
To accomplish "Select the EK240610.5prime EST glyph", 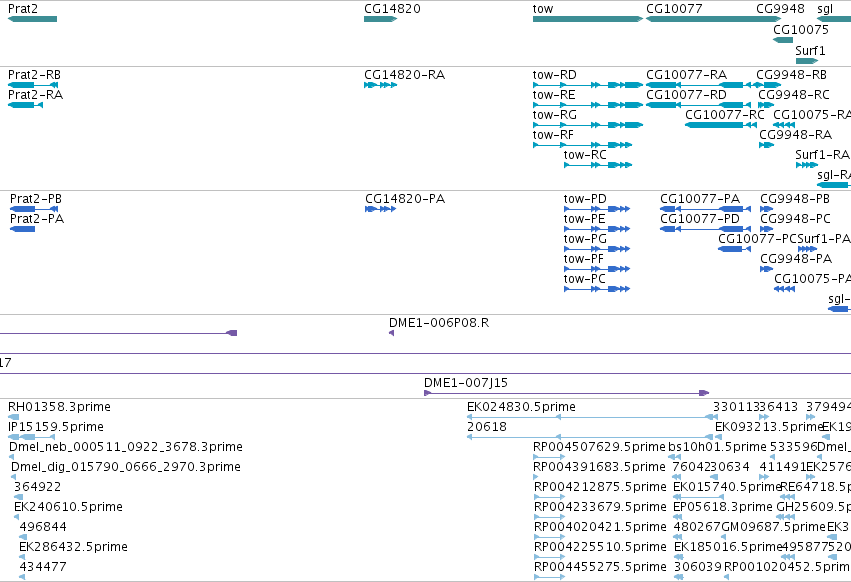I will tap(16, 517).
